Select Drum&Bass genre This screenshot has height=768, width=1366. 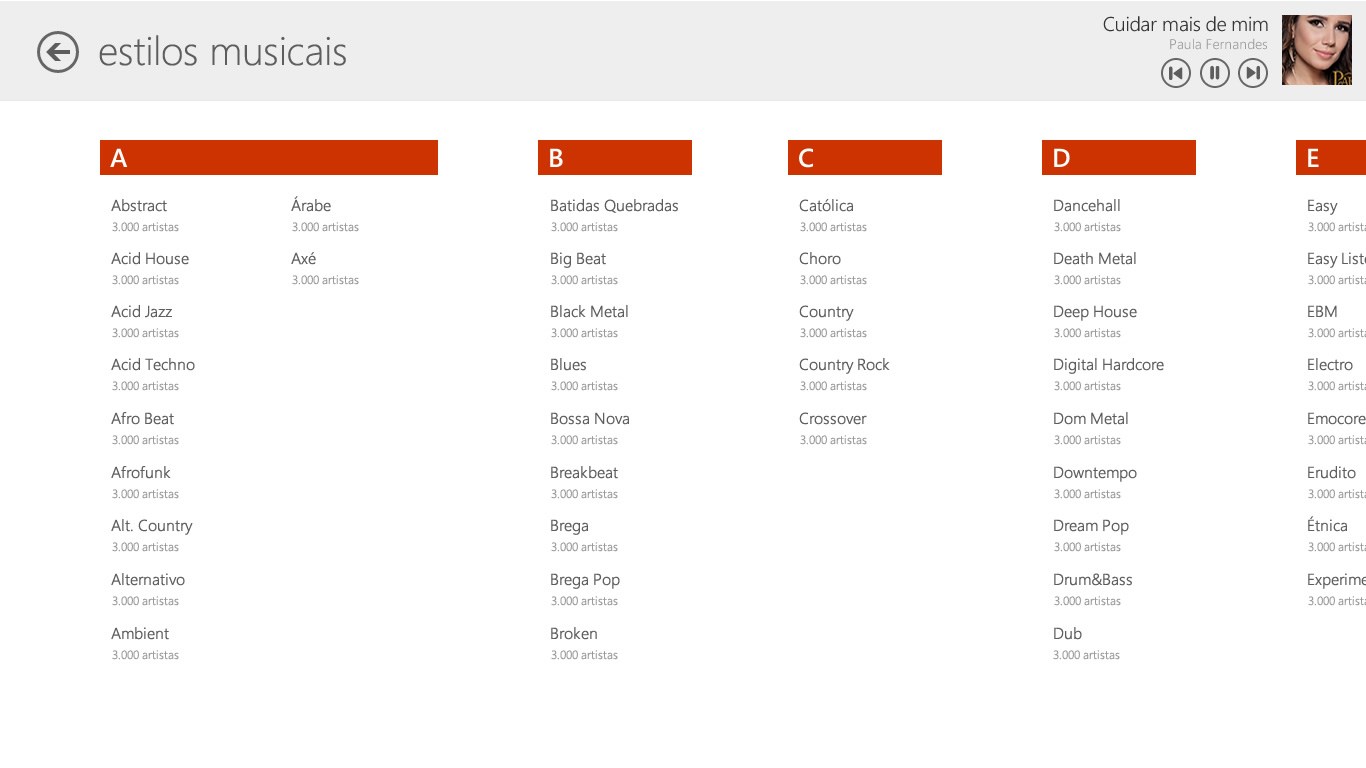[1092, 580]
